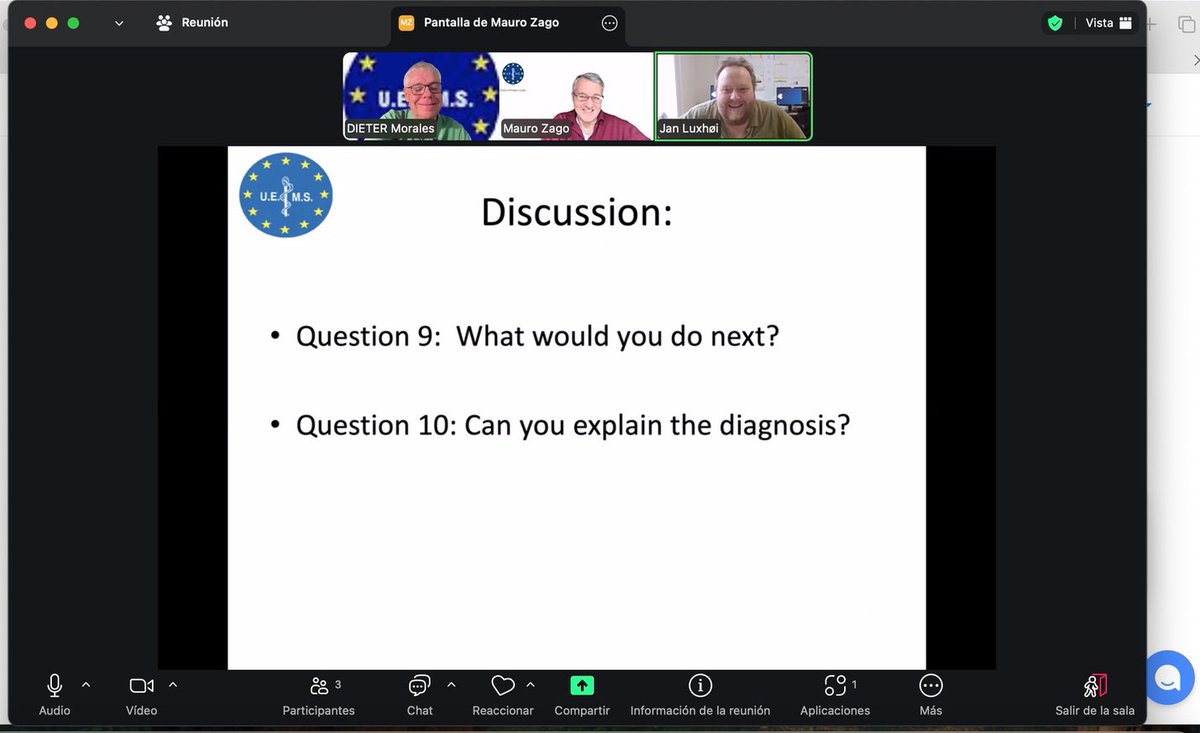Toggle camera with the Vídeo icon
Image resolution: width=1200 pixels, height=733 pixels.
[142, 686]
